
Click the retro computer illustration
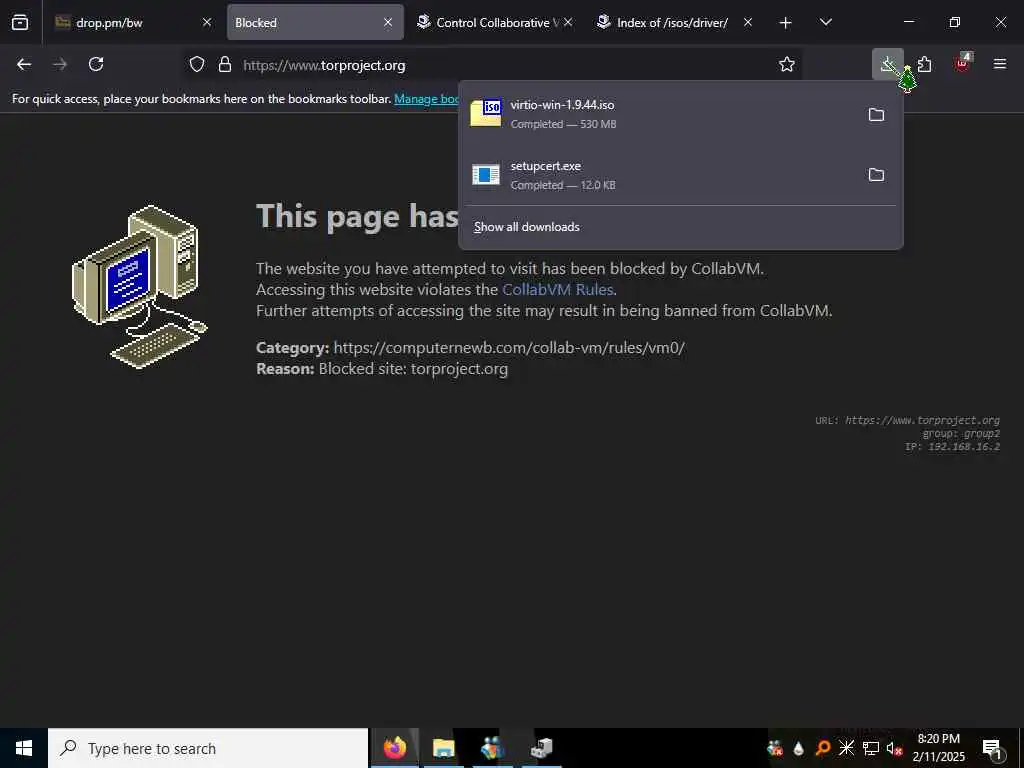click(x=140, y=287)
